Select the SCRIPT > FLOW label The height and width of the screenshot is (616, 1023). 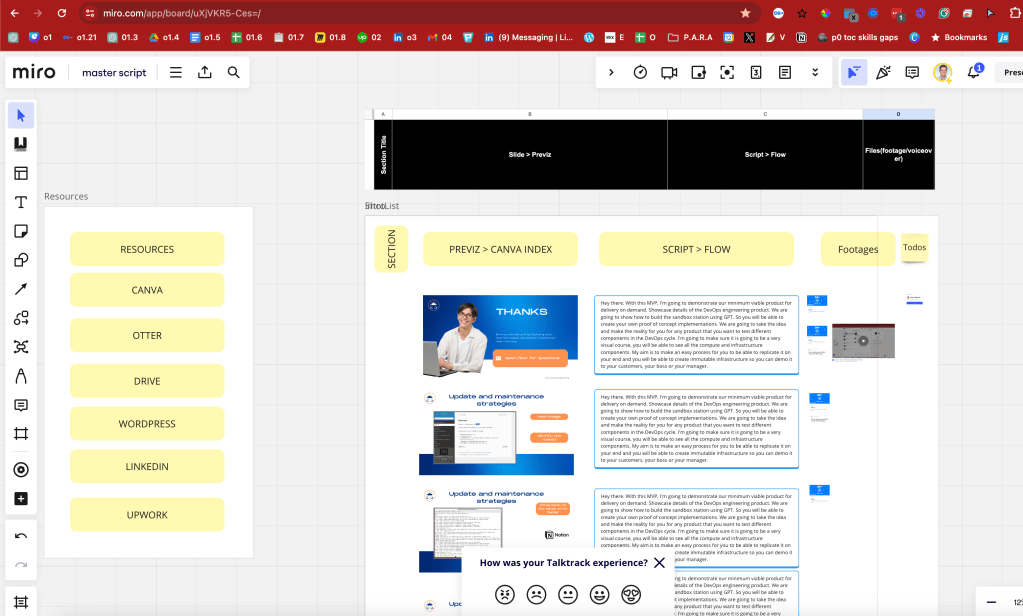(696, 249)
